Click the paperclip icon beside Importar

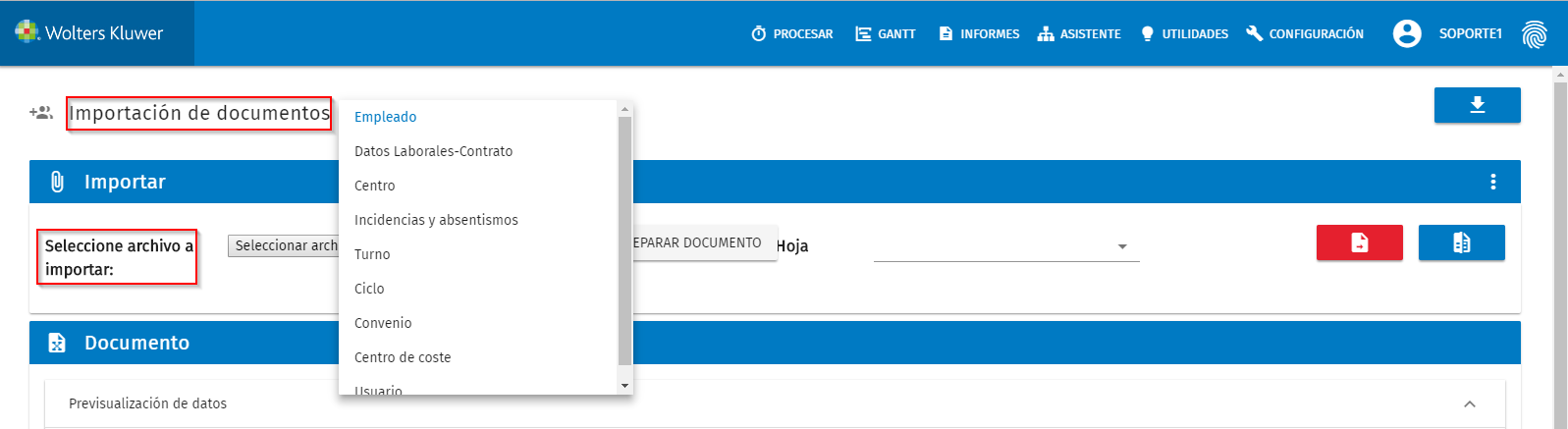pyautogui.click(x=57, y=182)
